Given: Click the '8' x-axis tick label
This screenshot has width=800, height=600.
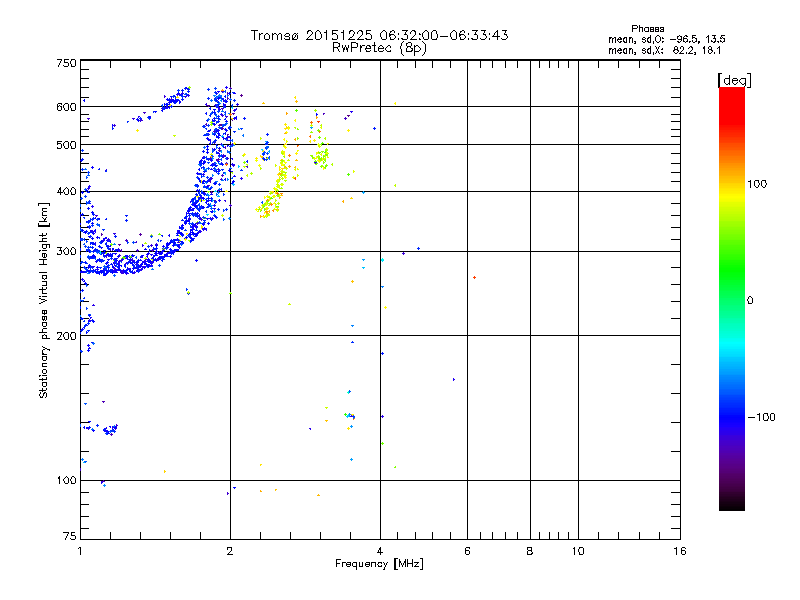Looking at the screenshot, I should point(530,551).
